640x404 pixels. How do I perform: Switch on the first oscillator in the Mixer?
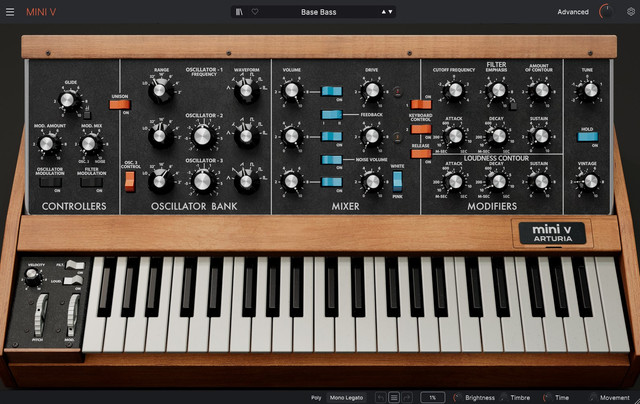(332, 91)
